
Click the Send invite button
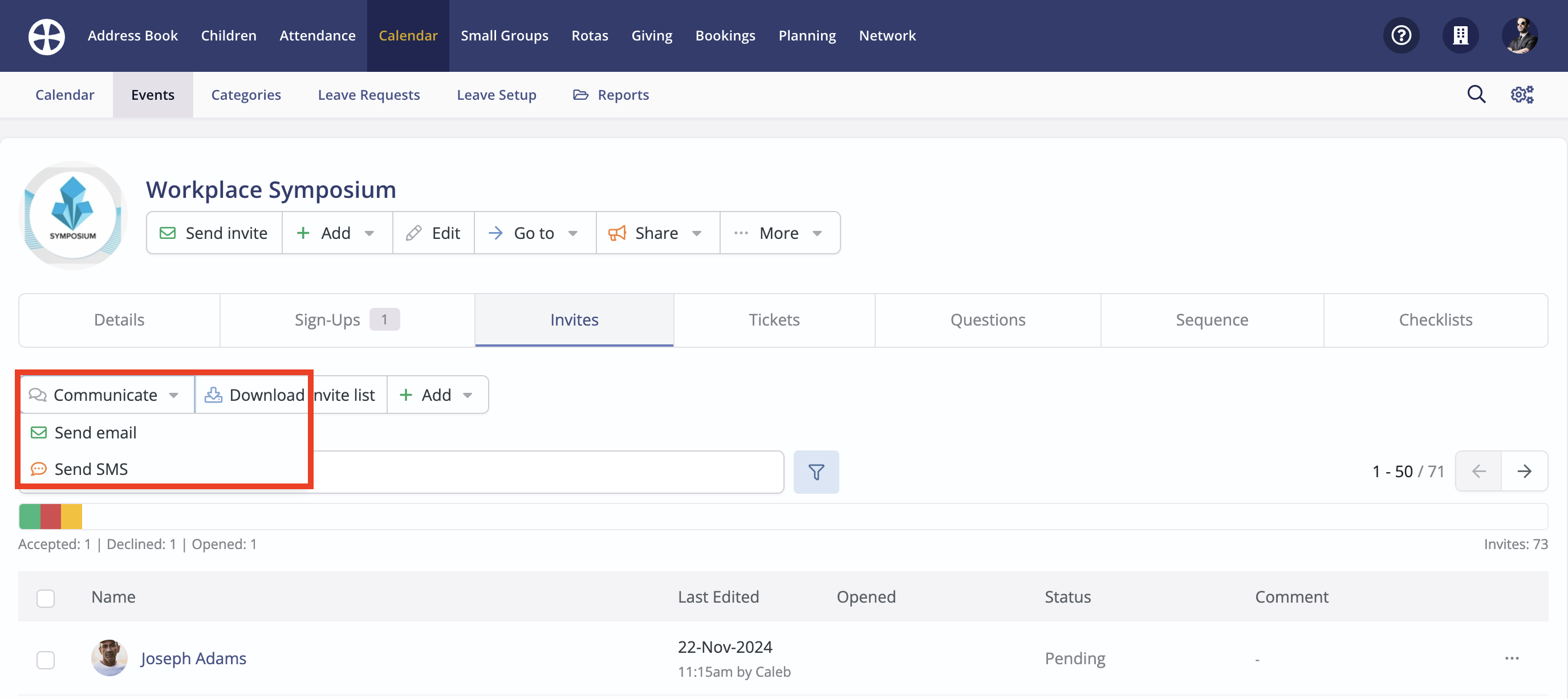coord(214,233)
